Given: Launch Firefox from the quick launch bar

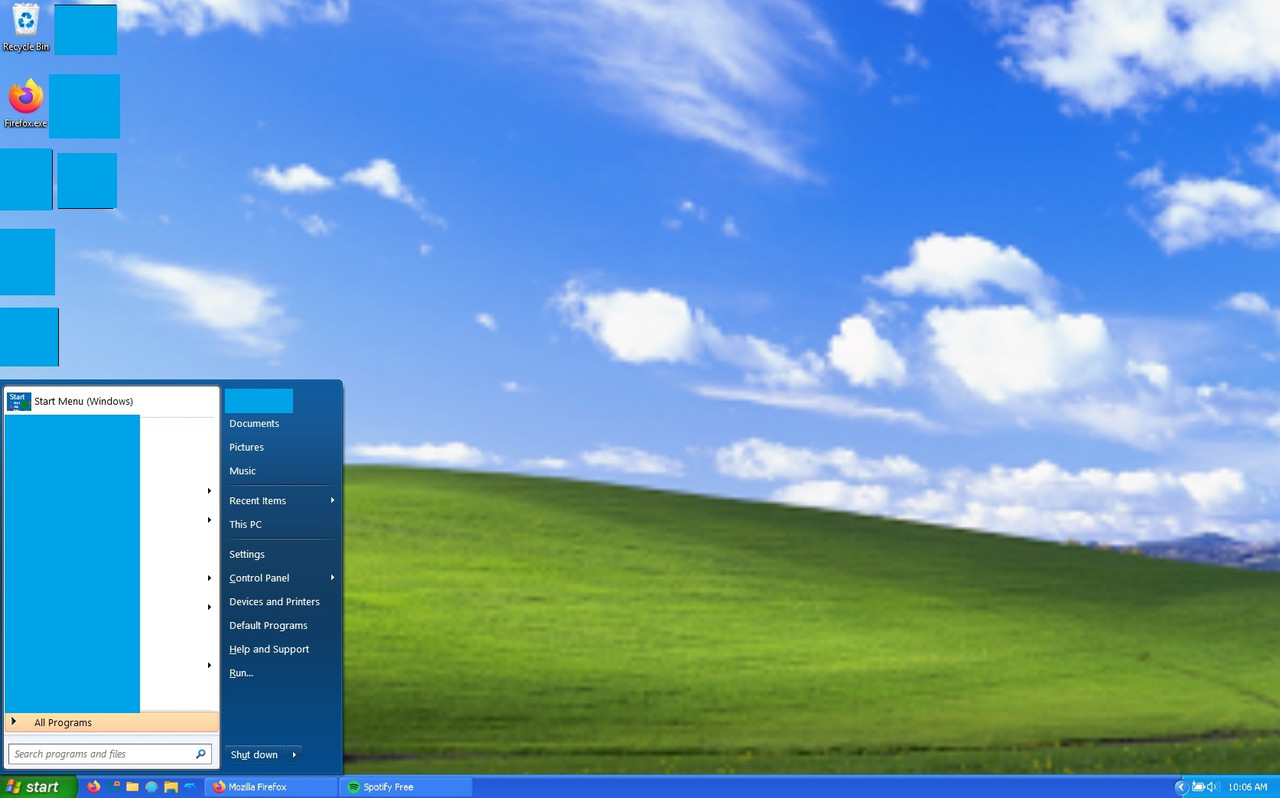Looking at the screenshot, I should pos(94,787).
